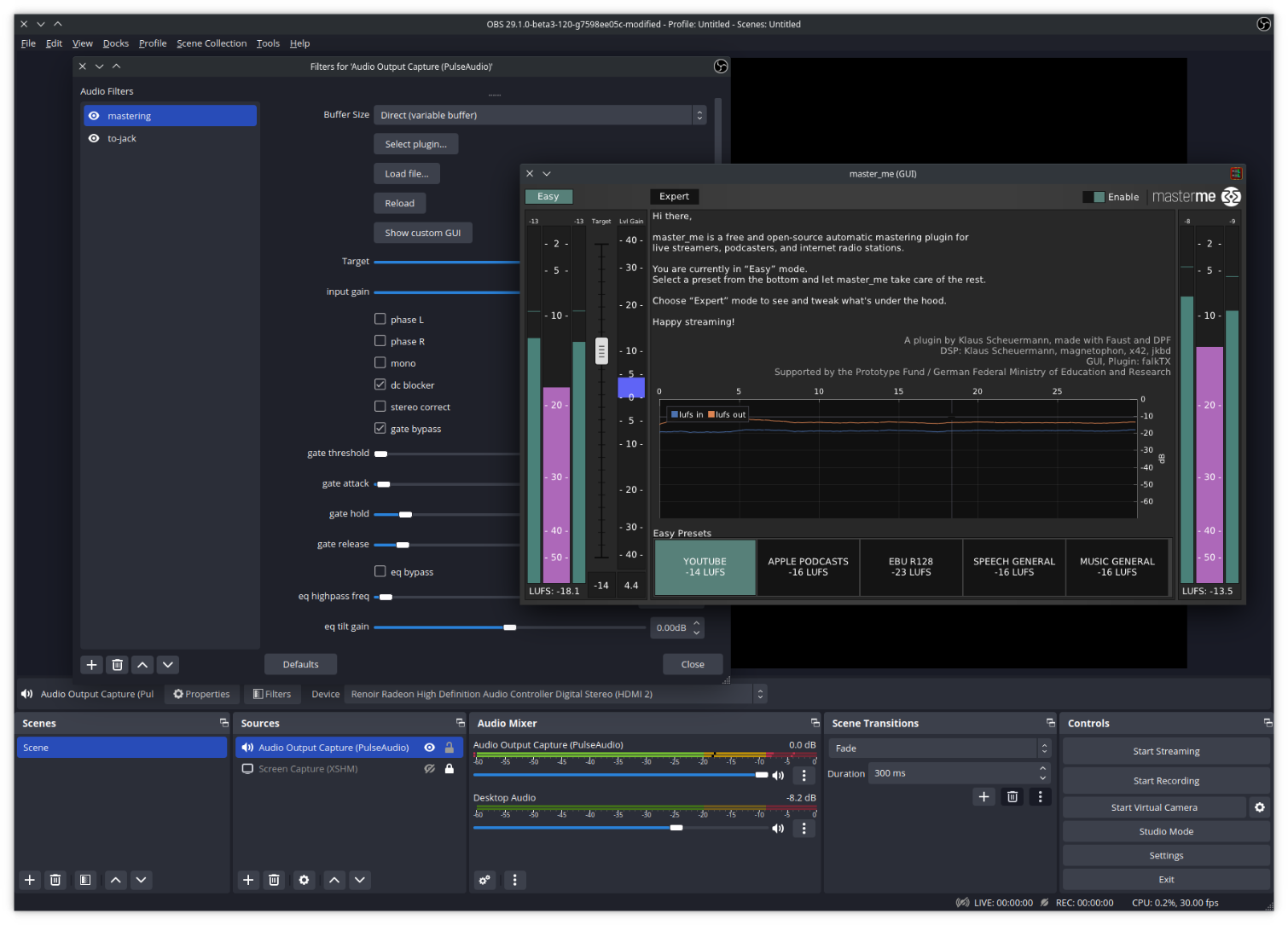The width and height of the screenshot is (1288, 925).
Task: Open the Tools menu
Action: tap(268, 43)
